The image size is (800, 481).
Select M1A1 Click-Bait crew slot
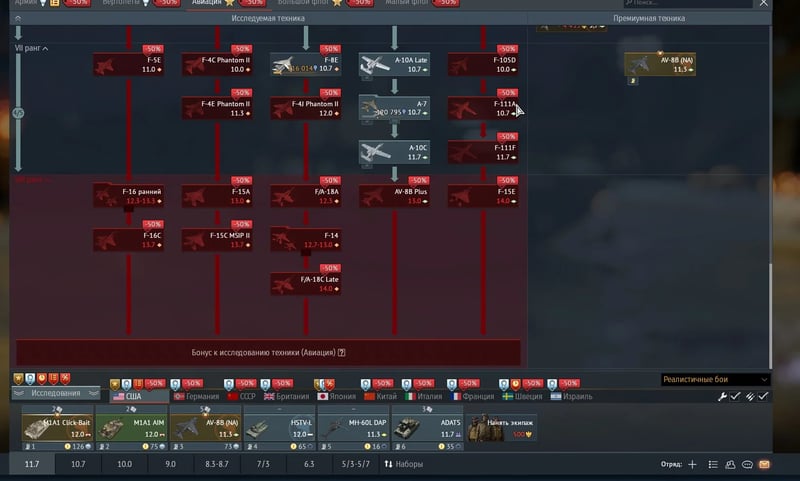click(x=57, y=427)
